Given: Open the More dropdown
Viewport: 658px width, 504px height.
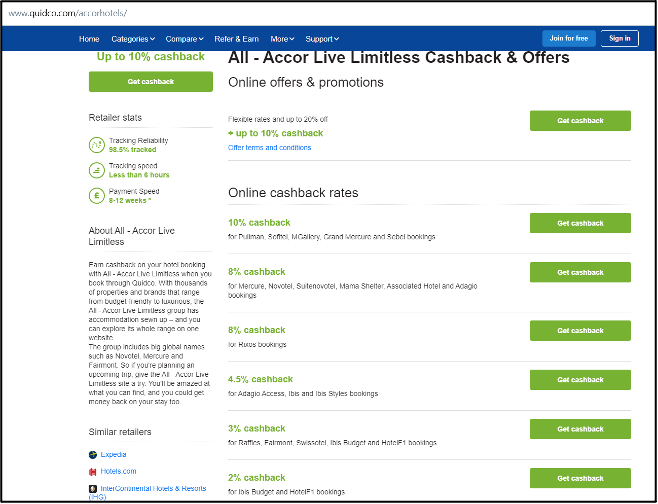Looking at the screenshot, I should [x=282, y=39].
